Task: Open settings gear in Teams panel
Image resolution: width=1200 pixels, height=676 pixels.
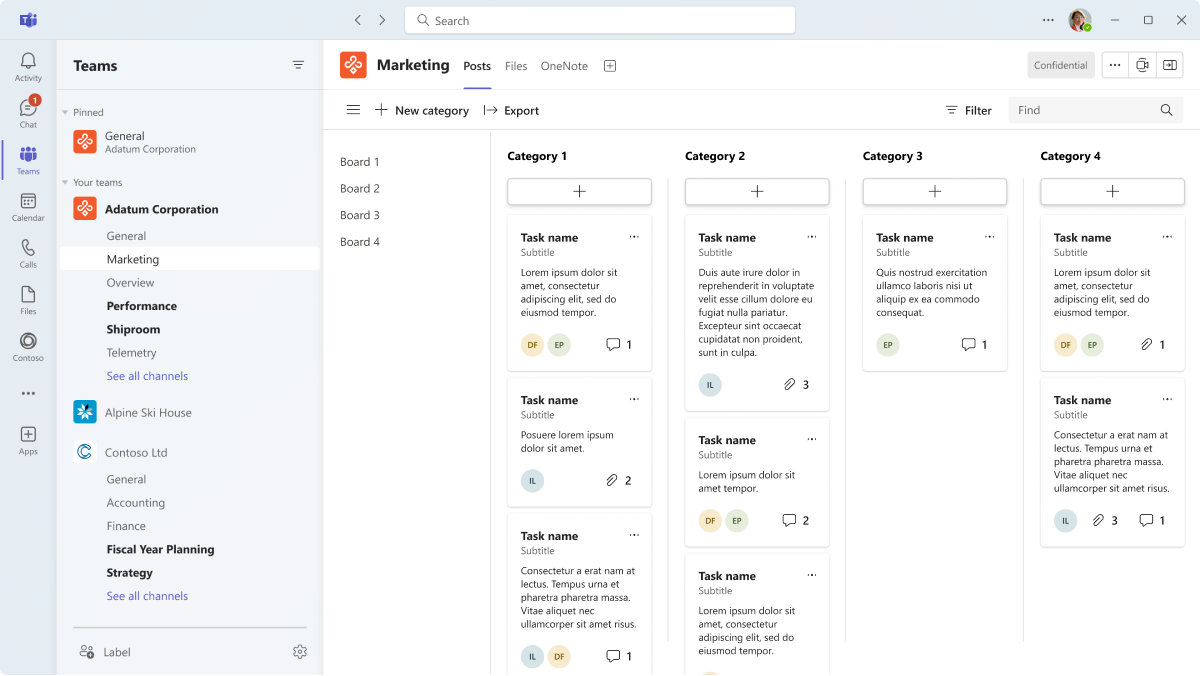Action: [300, 652]
